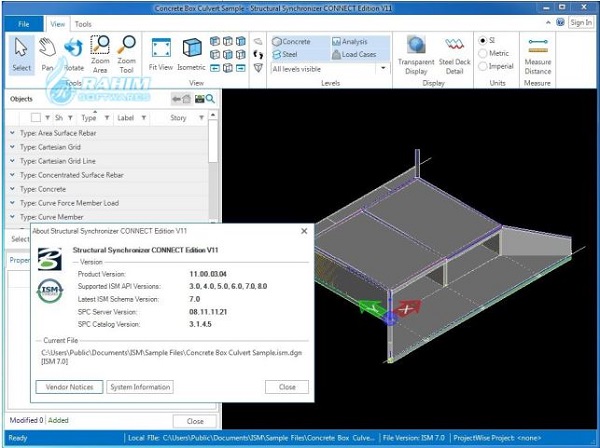Switch to the Tools ribbon tab
Image resolution: width=600 pixels, height=448 pixels.
click(x=83, y=24)
